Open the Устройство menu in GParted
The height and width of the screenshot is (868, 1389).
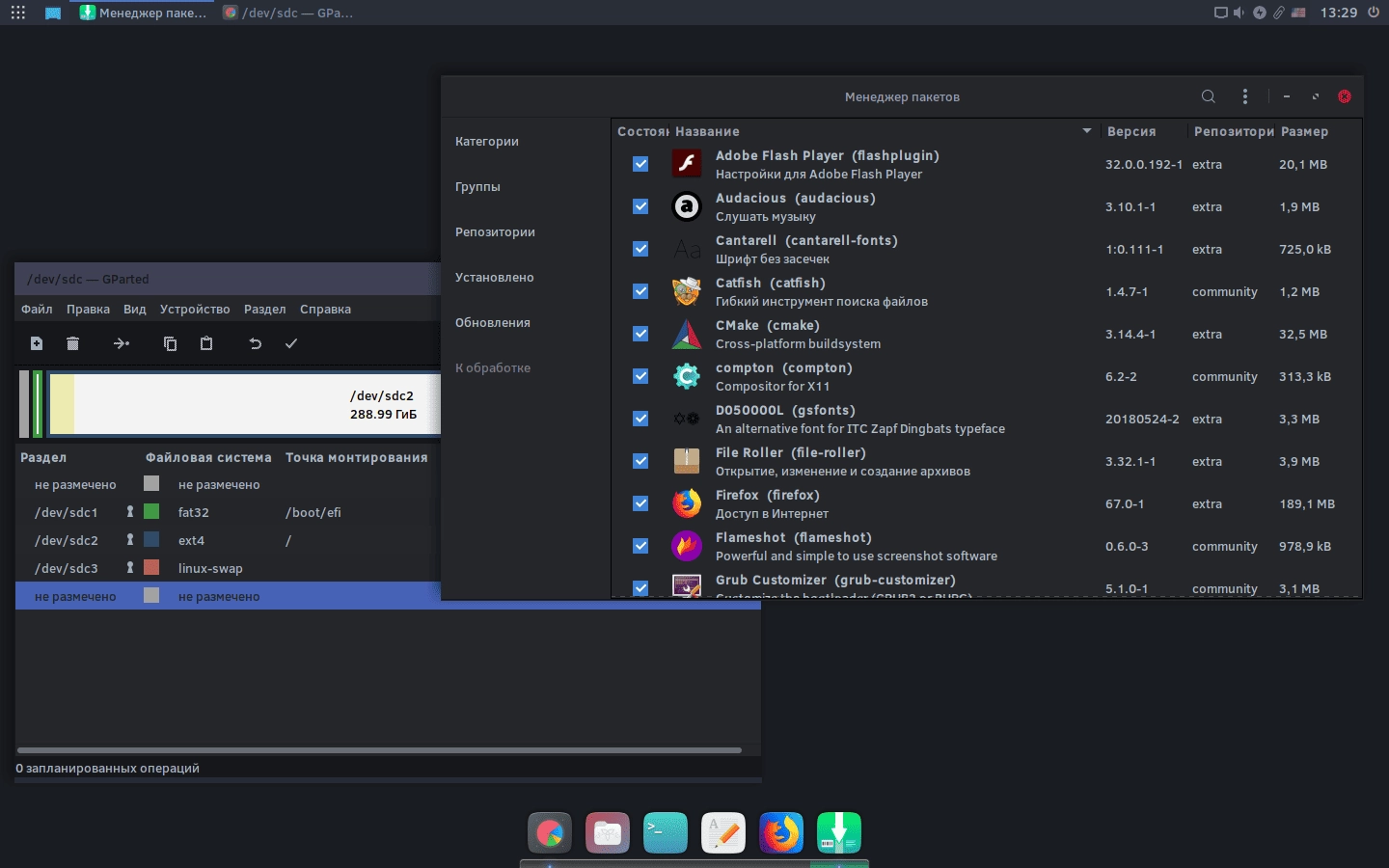[x=195, y=309]
